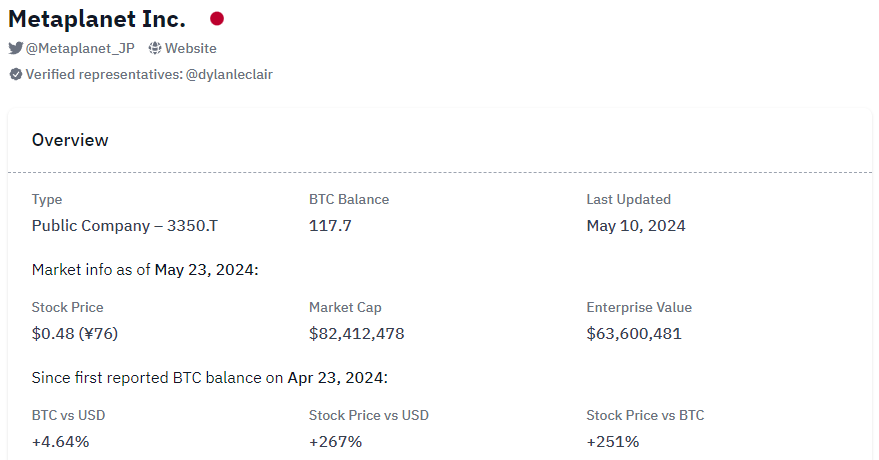The height and width of the screenshot is (460, 879).
Task: Click the Last Updated date May 10, 2024
Action: click(x=636, y=226)
